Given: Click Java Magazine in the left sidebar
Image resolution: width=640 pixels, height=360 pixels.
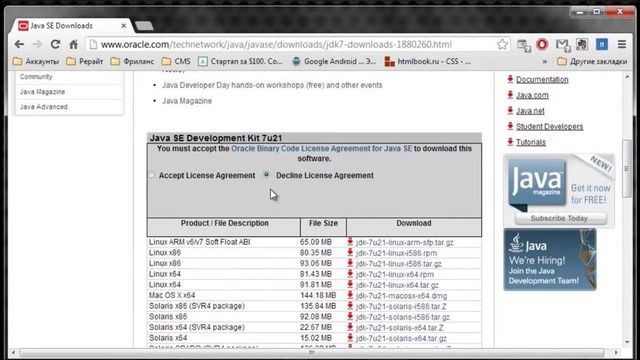Looking at the screenshot, I should [x=42, y=92].
